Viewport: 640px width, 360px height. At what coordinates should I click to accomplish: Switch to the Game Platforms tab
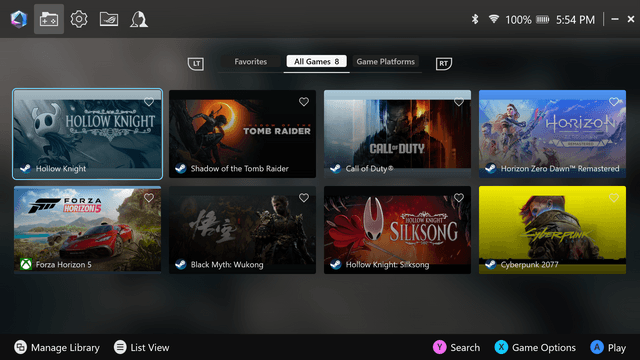coord(386,62)
